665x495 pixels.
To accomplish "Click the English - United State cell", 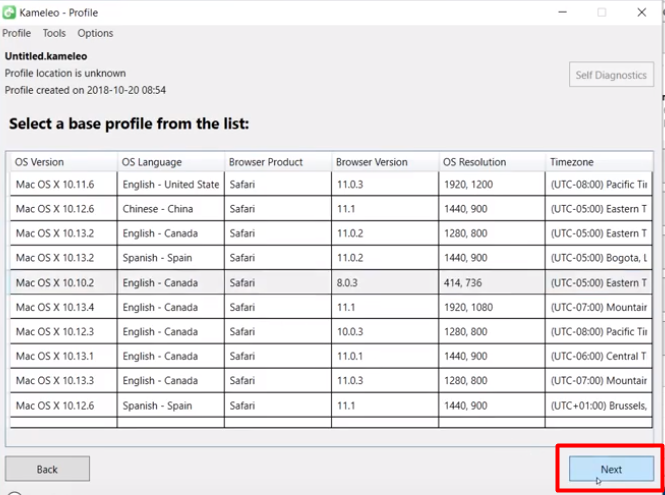I will pyautogui.click(x=170, y=184).
